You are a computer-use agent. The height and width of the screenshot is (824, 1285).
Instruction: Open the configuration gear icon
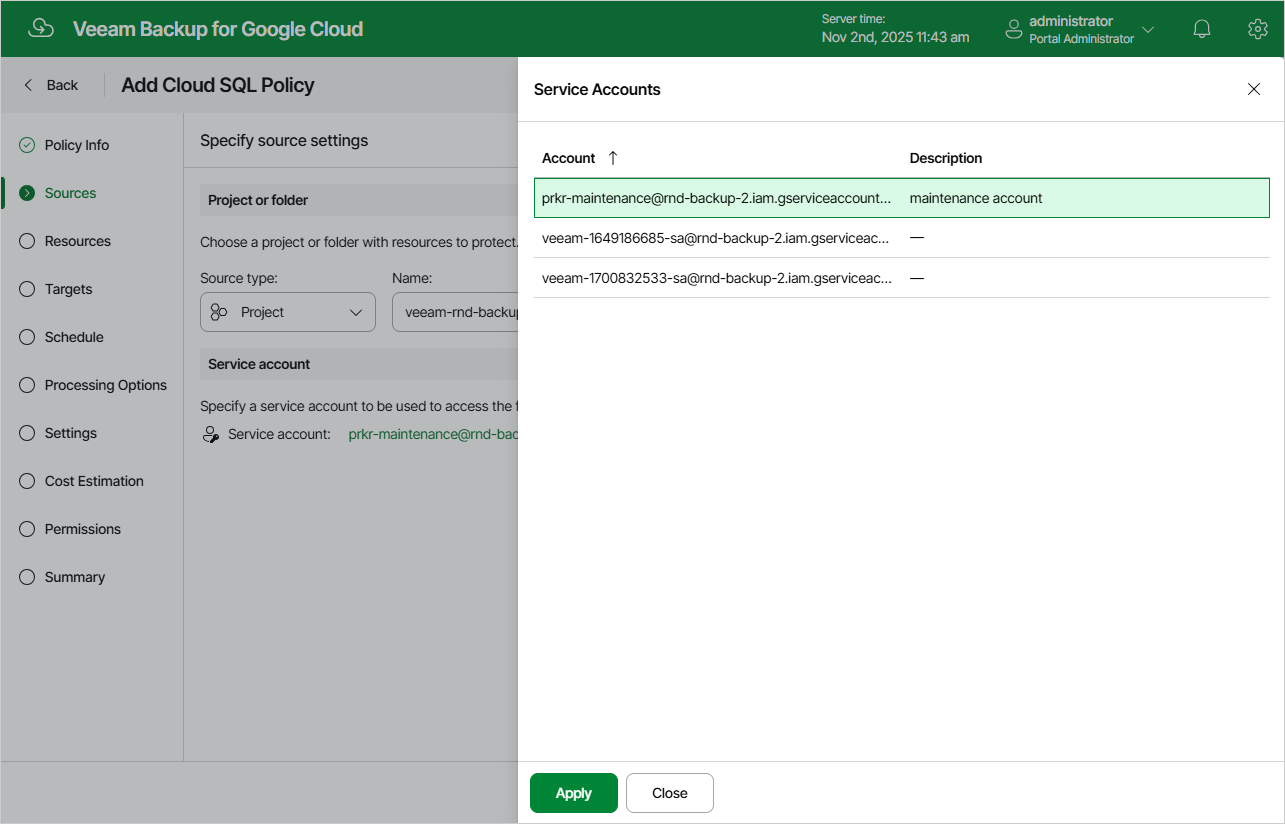[1258, 29]
